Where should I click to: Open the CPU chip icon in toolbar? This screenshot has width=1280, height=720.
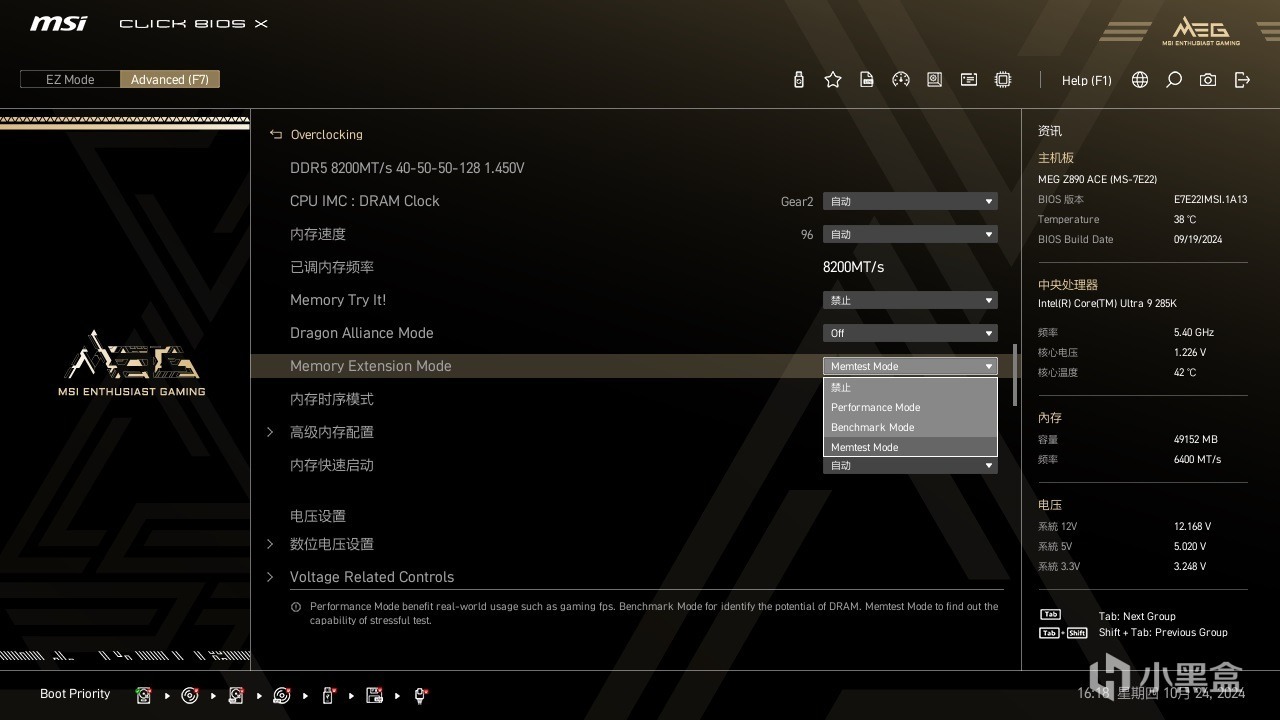1003,80
